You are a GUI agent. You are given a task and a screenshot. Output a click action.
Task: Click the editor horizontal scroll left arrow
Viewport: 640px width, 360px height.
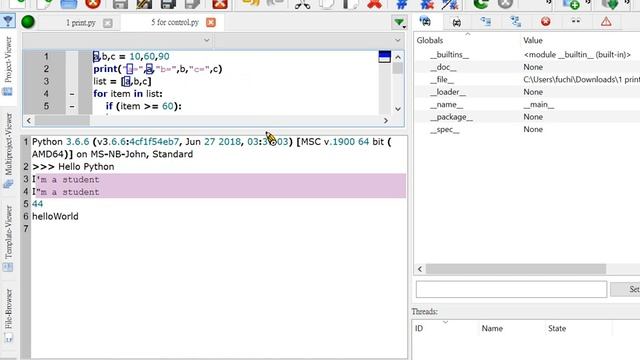click(x=29, y=120)
